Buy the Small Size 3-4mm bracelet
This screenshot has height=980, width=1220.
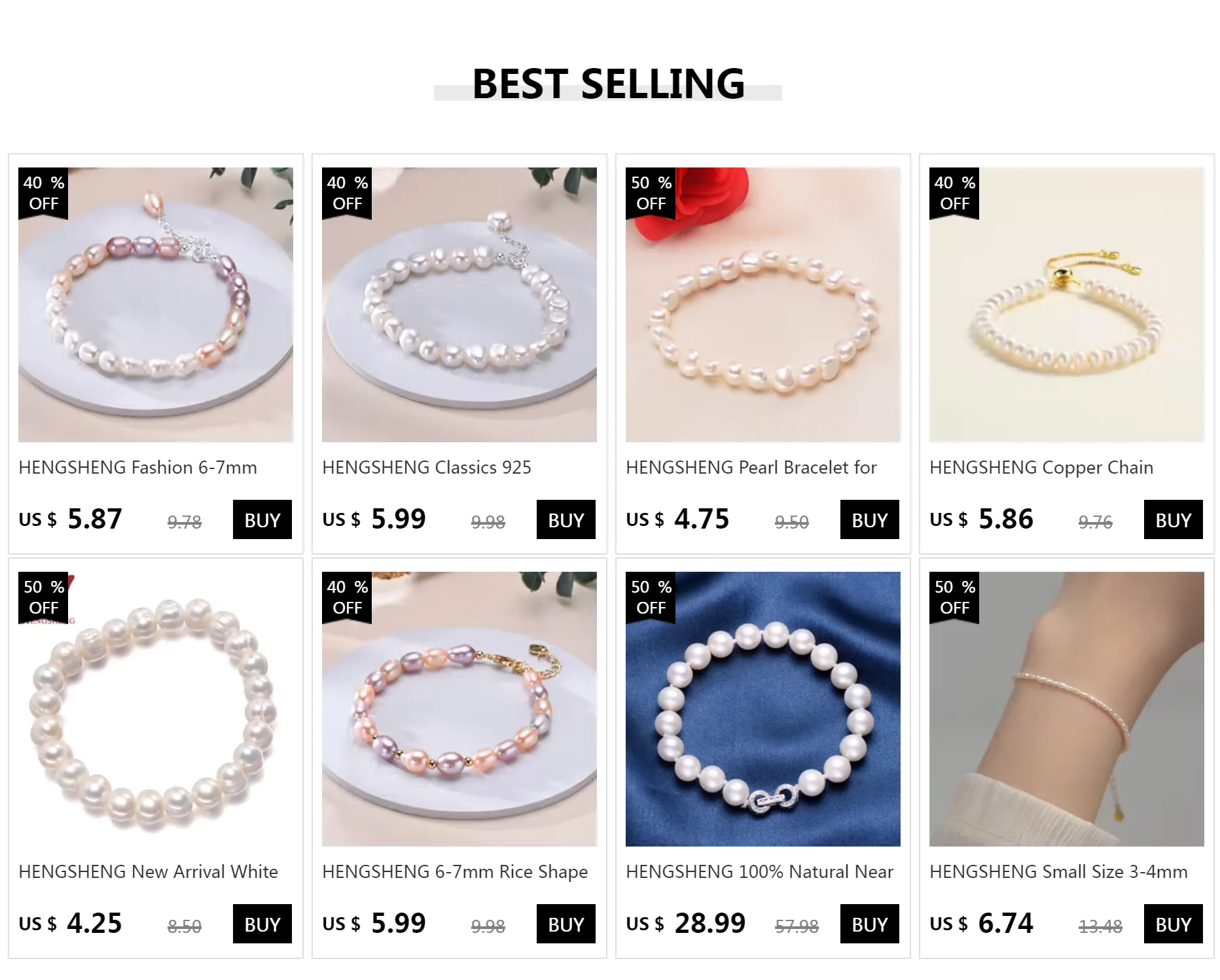click(1174, 924)
